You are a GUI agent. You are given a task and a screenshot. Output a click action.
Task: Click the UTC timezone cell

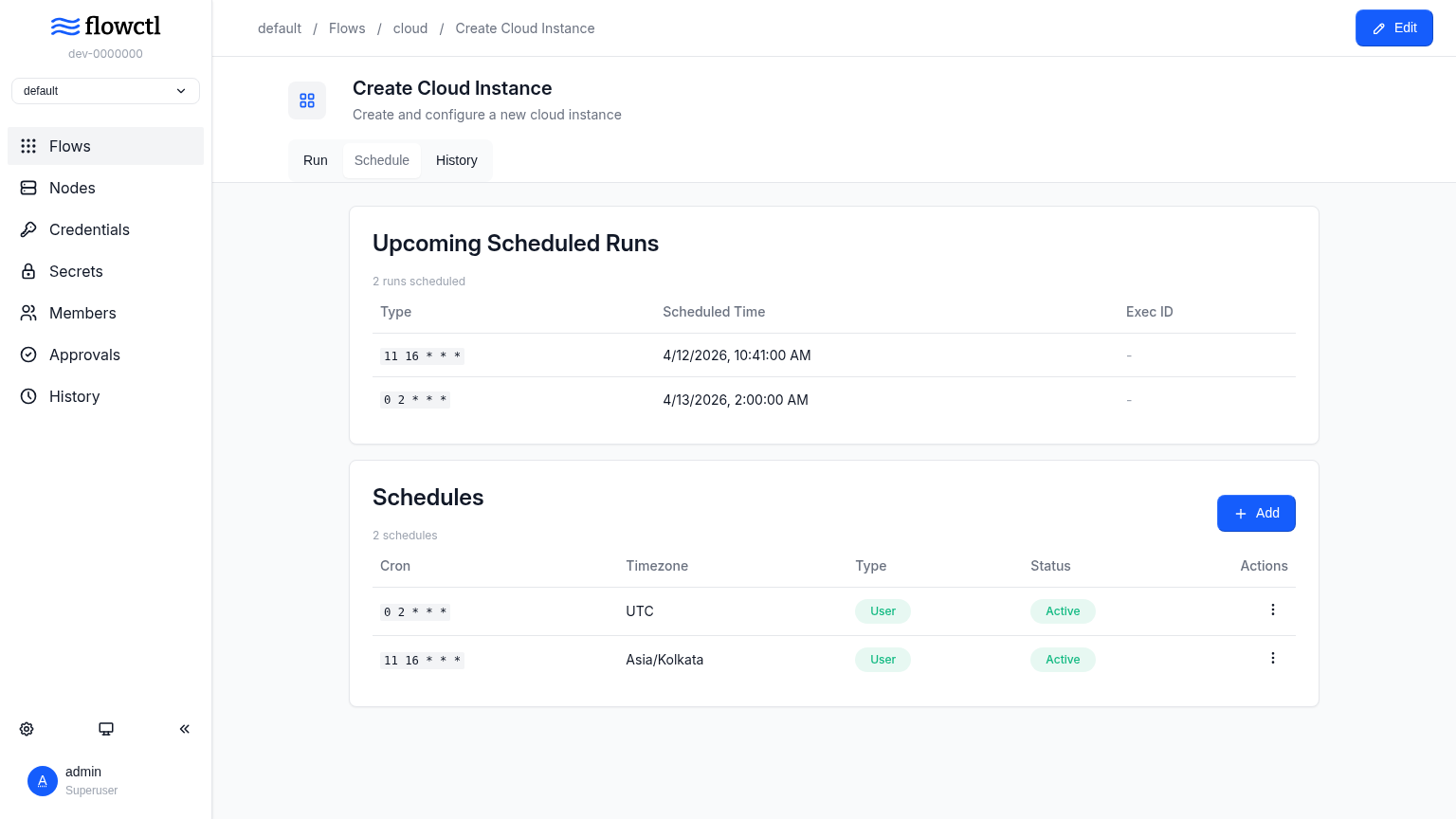(x=640, y=611)
